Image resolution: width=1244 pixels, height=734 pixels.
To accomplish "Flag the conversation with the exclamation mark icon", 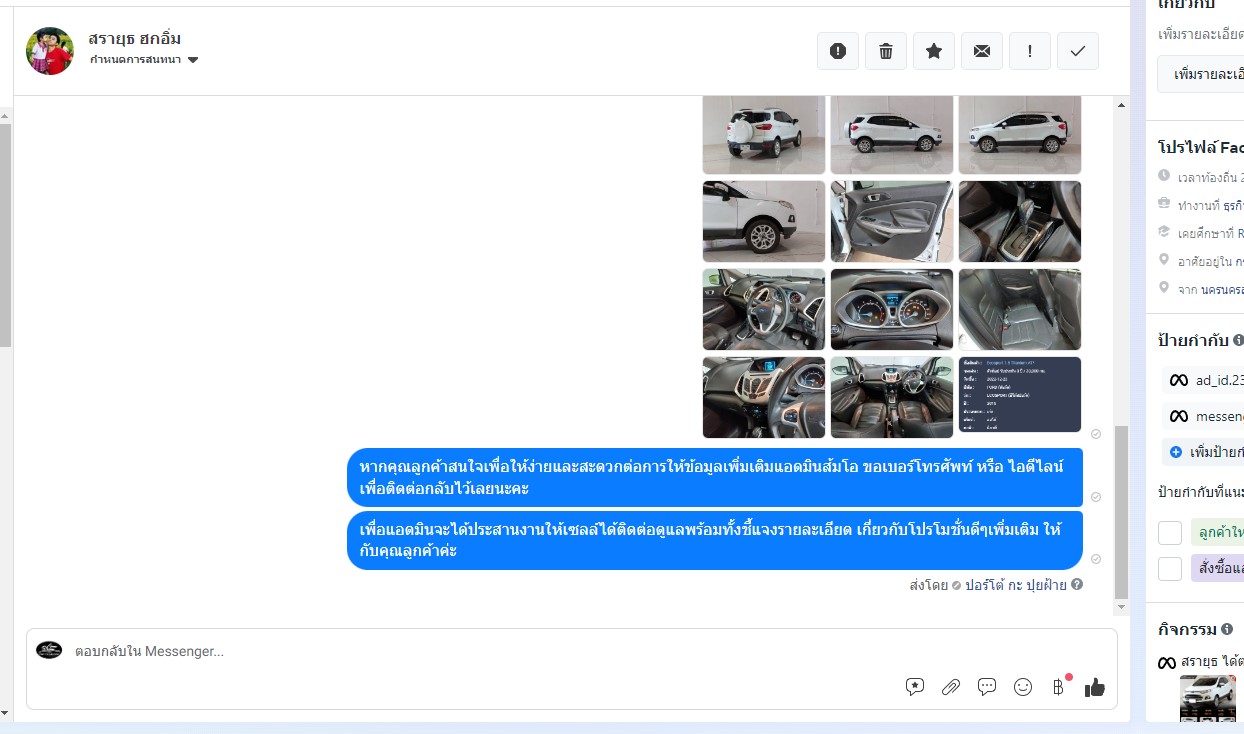I will tap(1030, 51).
